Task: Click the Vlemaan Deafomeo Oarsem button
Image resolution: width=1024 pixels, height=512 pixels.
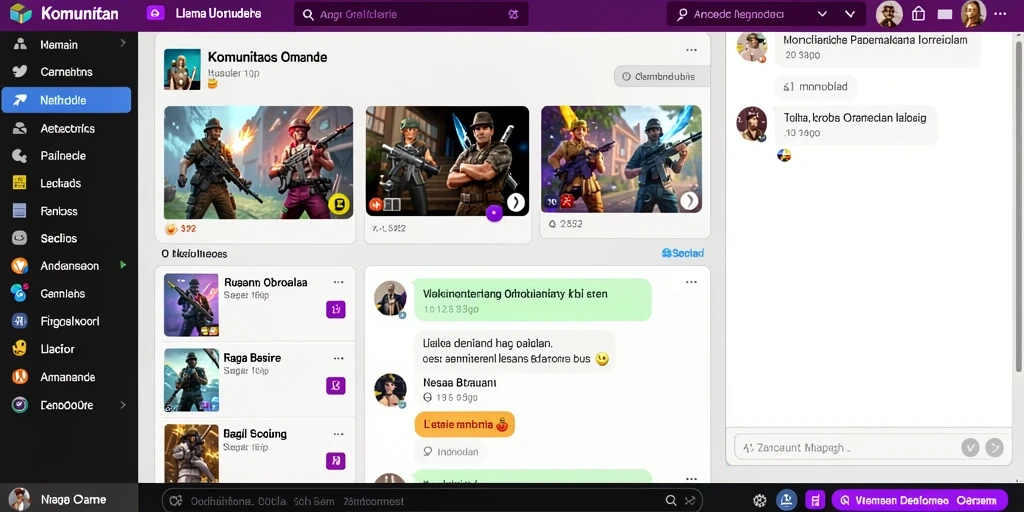Action: (x=919, y=500)
